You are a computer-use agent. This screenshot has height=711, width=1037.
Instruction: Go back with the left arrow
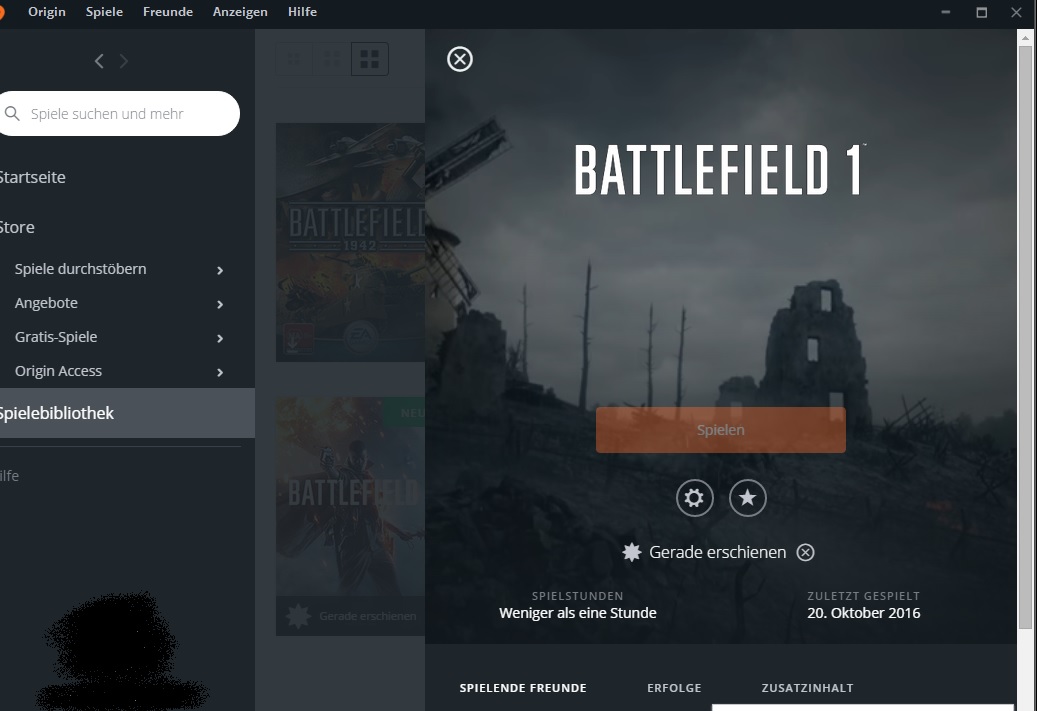tap(99, 62)
